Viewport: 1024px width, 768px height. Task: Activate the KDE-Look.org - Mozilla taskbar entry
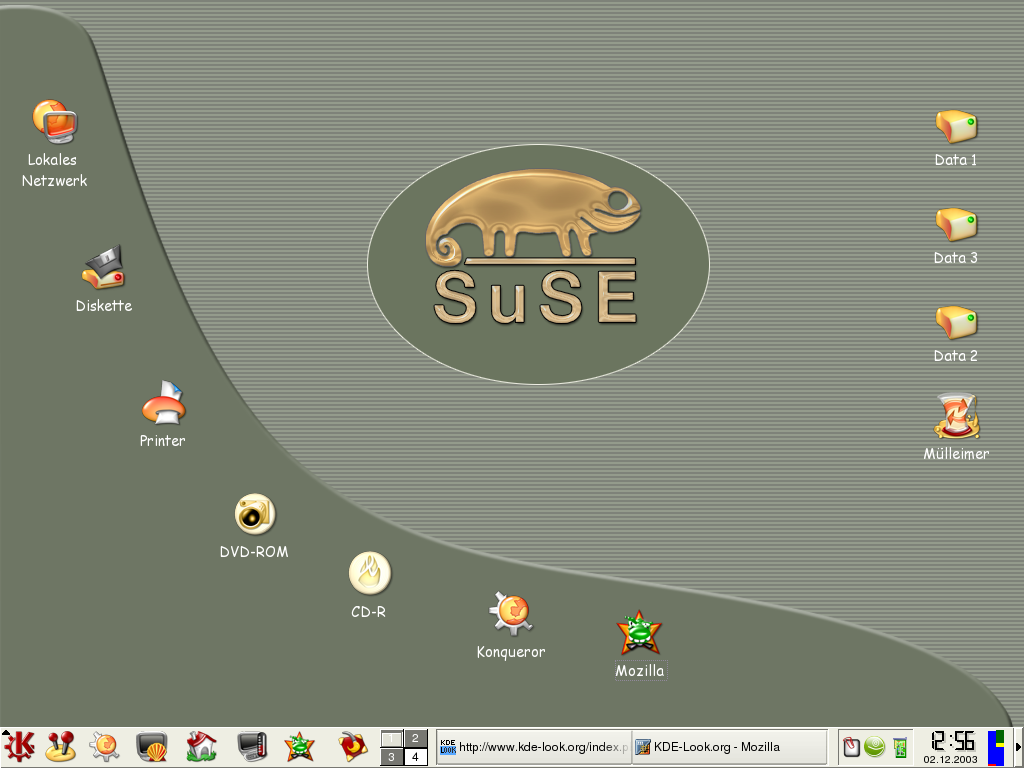(x=729, y=746)
